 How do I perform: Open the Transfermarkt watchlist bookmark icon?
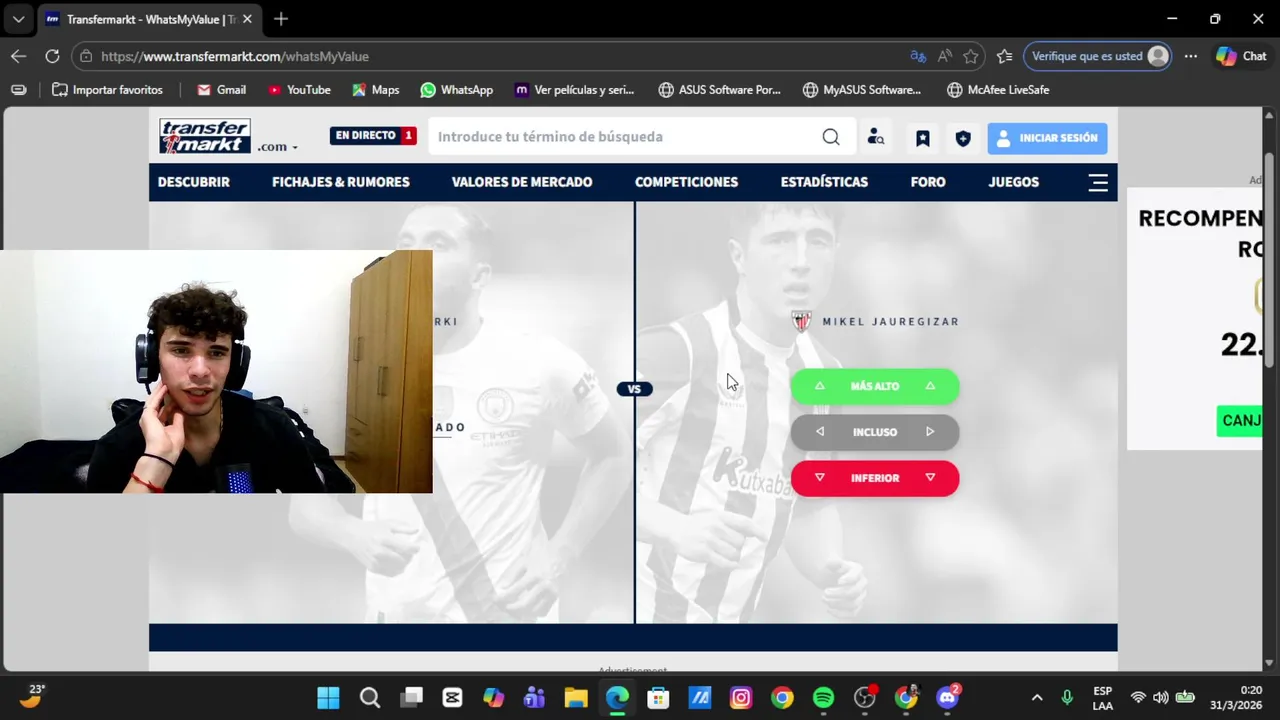923,138
